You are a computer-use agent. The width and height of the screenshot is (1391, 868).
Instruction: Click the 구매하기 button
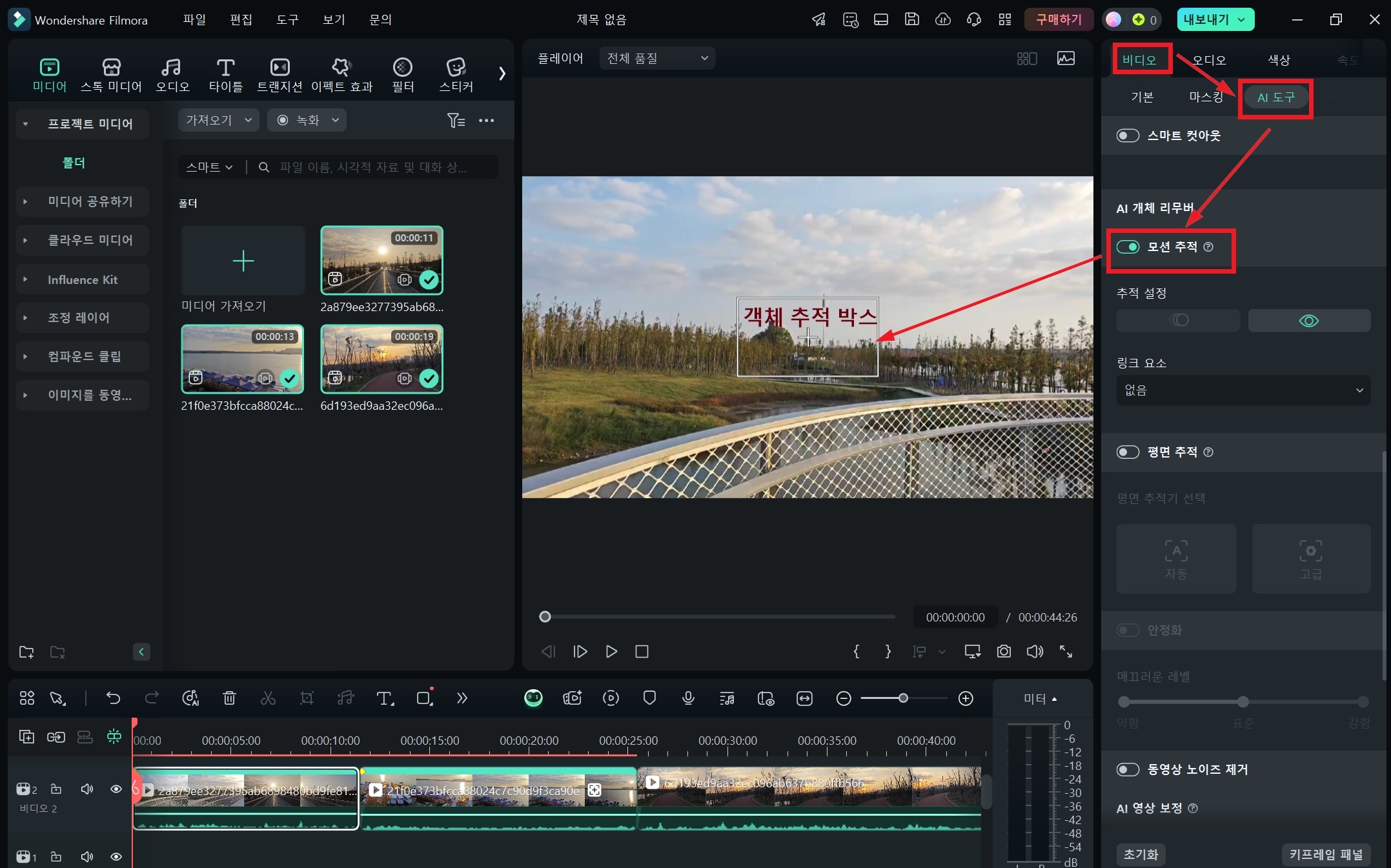(1059, 19)
